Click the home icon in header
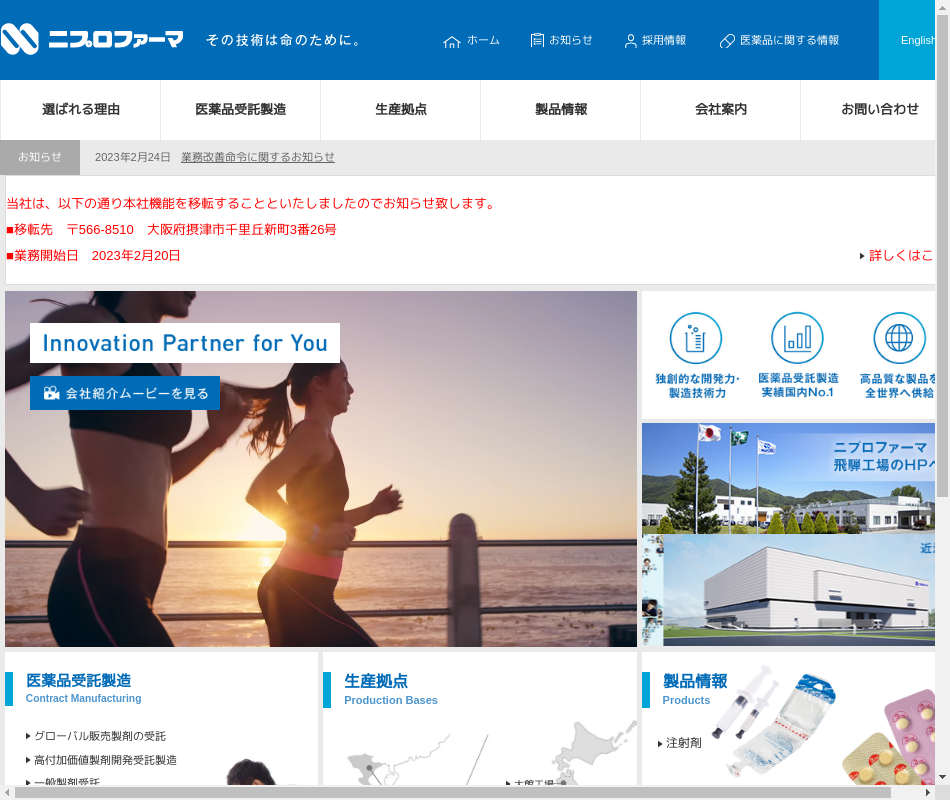 click(452, 41)
